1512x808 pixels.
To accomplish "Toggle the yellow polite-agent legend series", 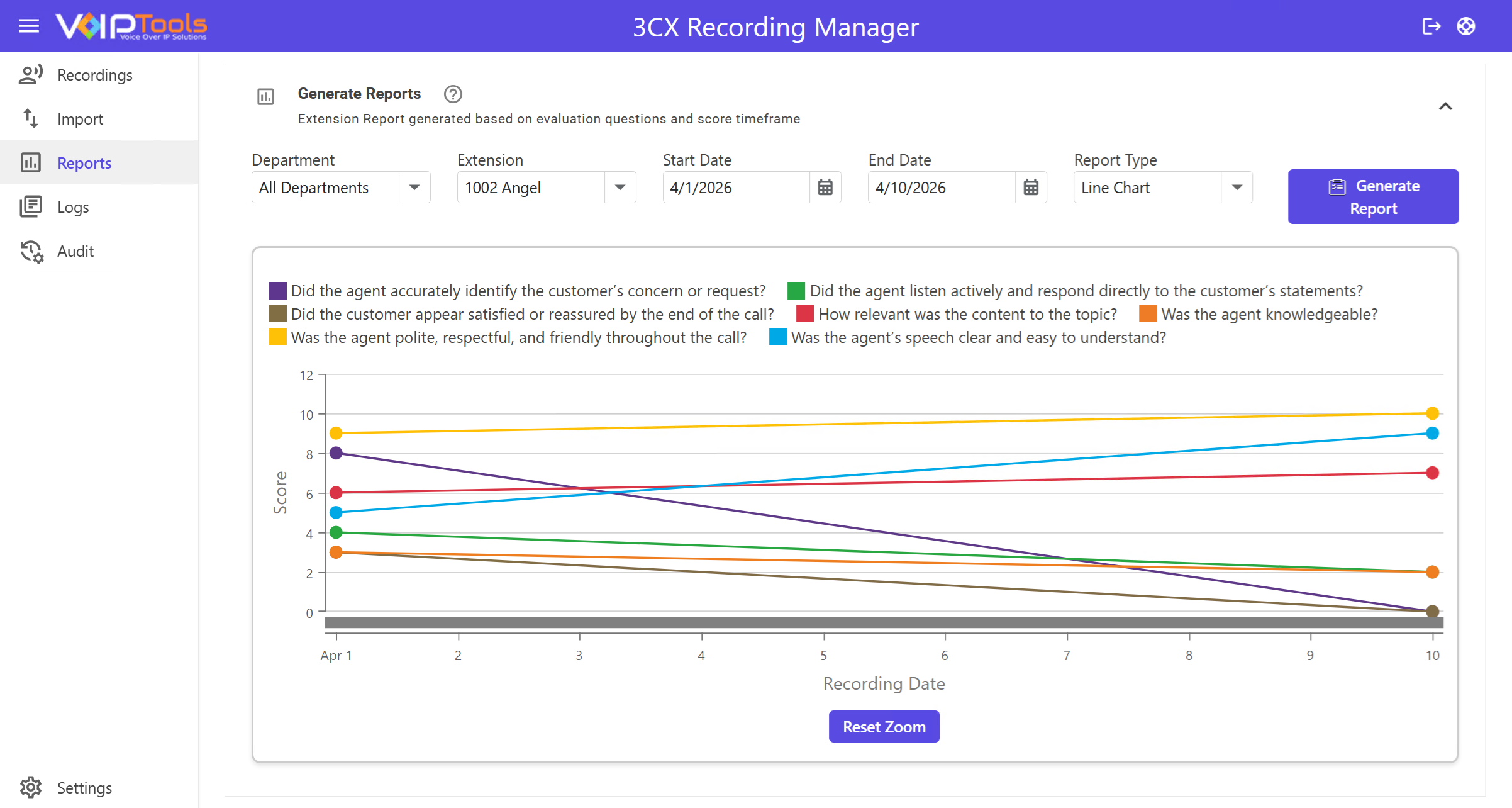I will (278, 337).
